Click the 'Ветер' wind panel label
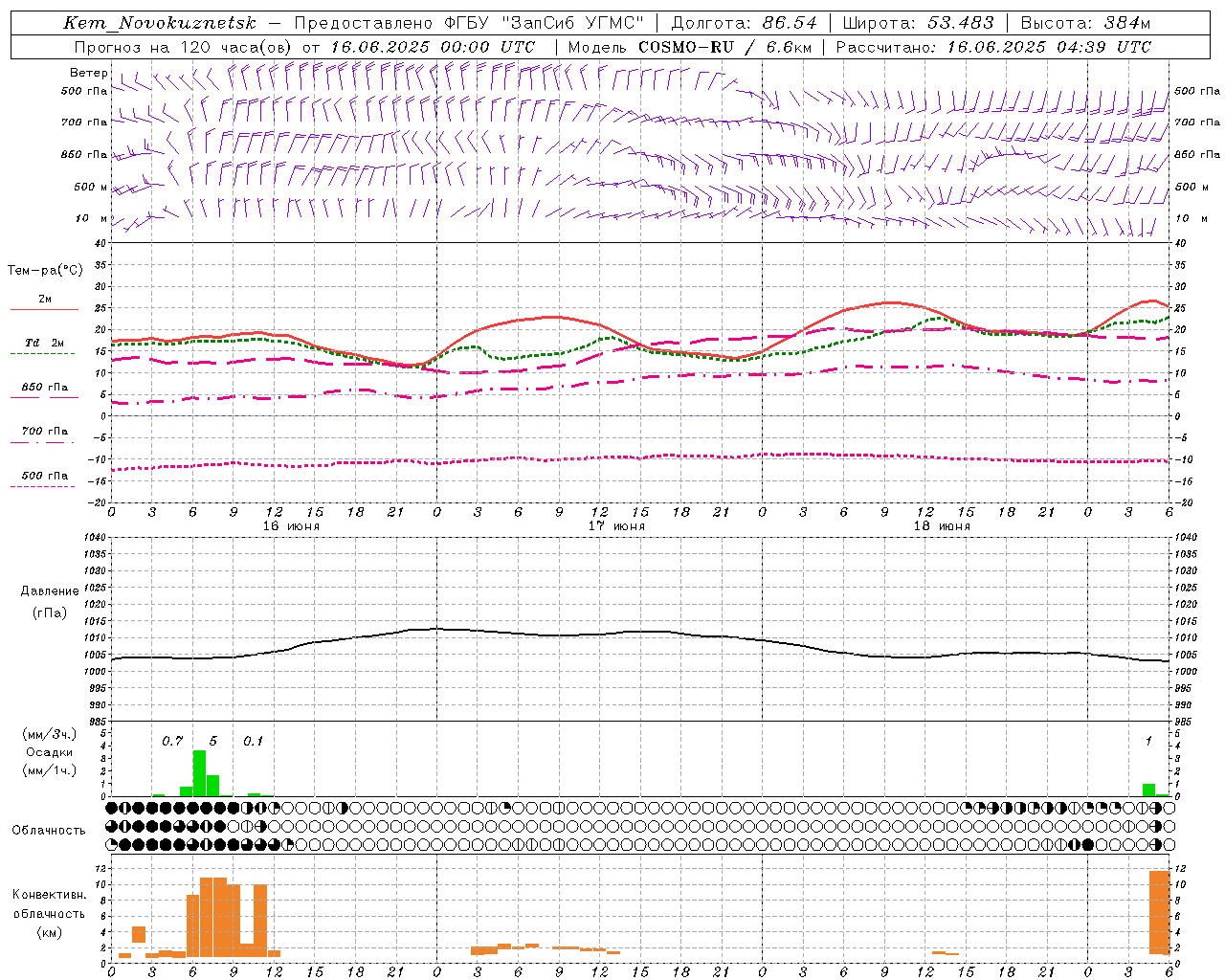 [x=88, y=73]
